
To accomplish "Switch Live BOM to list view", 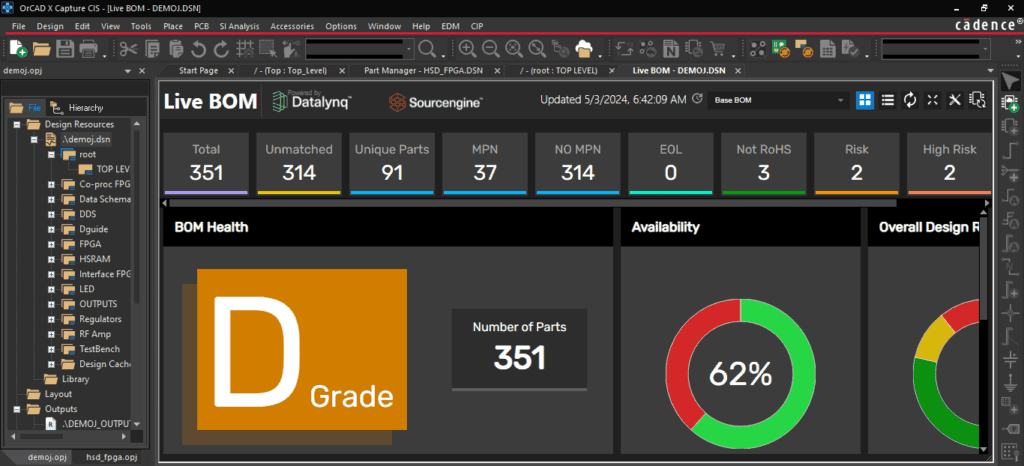I will (x=887, y=100).
